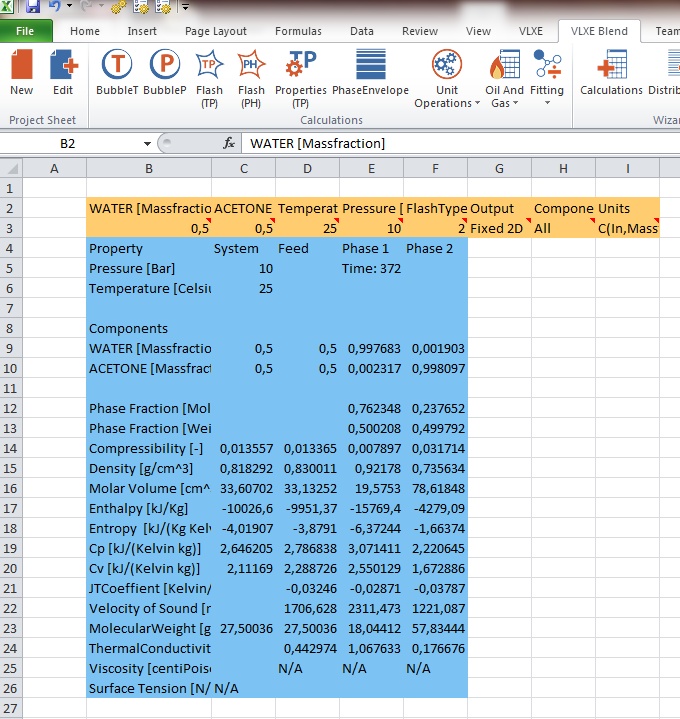
Task: Select the cell with value 57,83444
Action: click(x=436, y=628)
